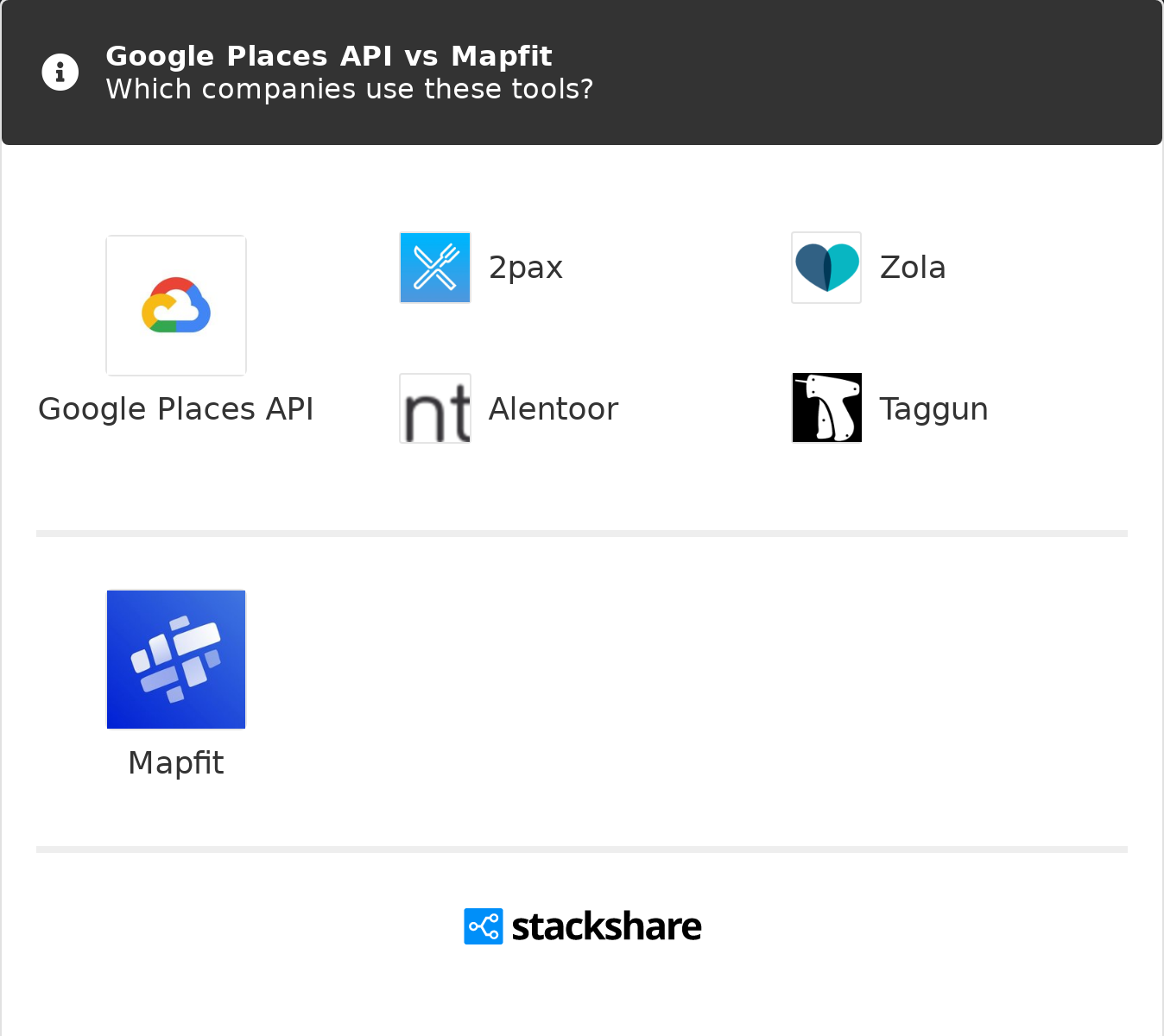Screen dimensions: 1164x1036
Task: Open the Taggun tag gun icon
Action: 826,408
